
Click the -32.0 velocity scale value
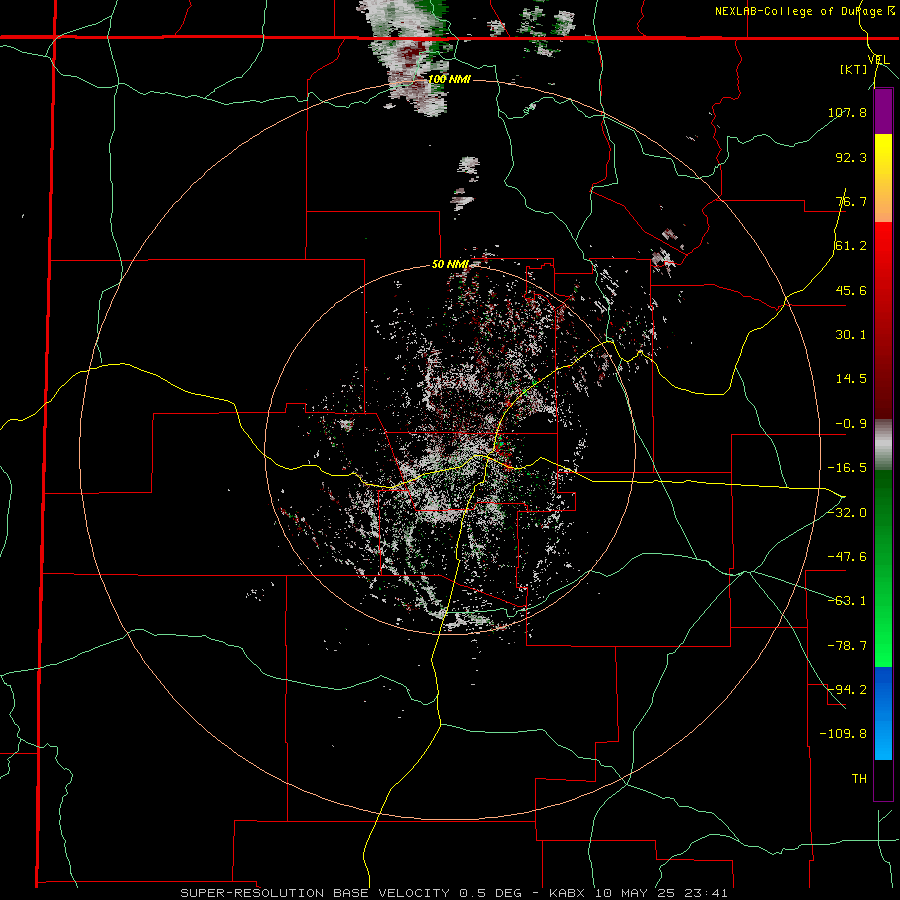point(847,513)
